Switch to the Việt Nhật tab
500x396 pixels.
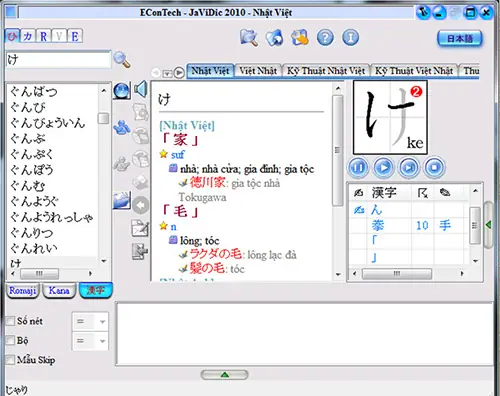click(258, 71)
